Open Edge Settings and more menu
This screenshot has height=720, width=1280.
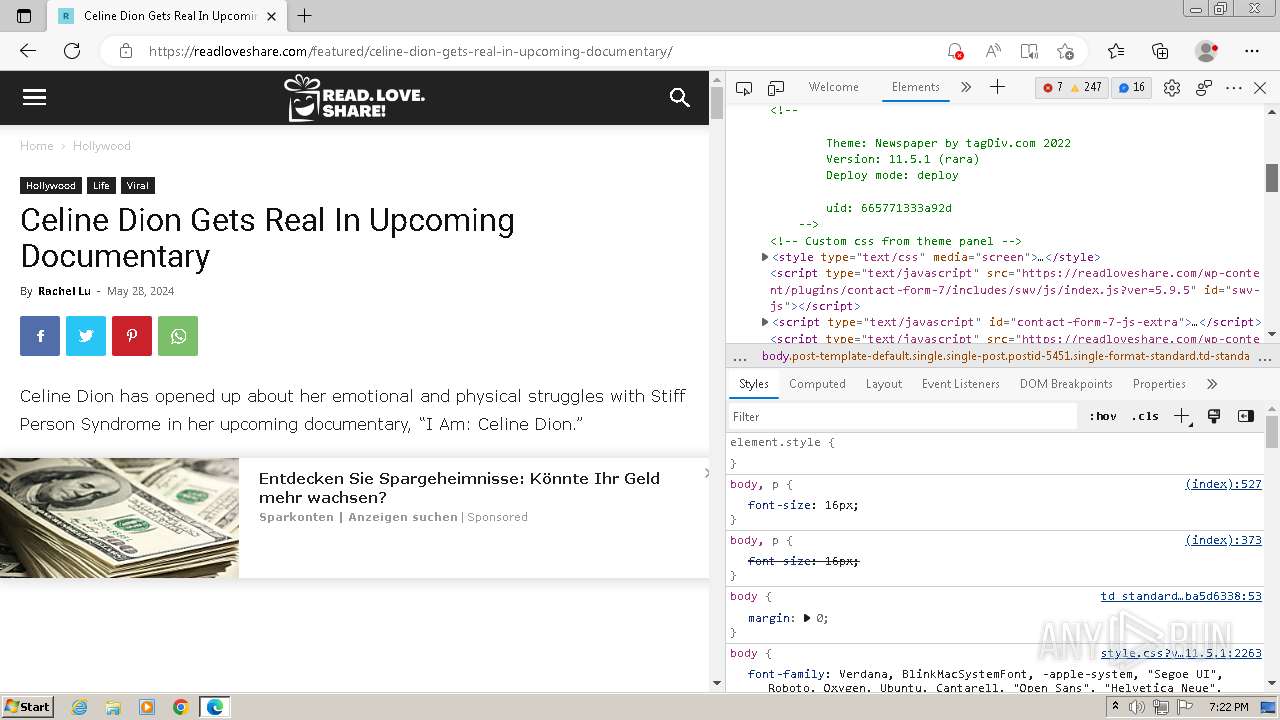click(1252, 51)
